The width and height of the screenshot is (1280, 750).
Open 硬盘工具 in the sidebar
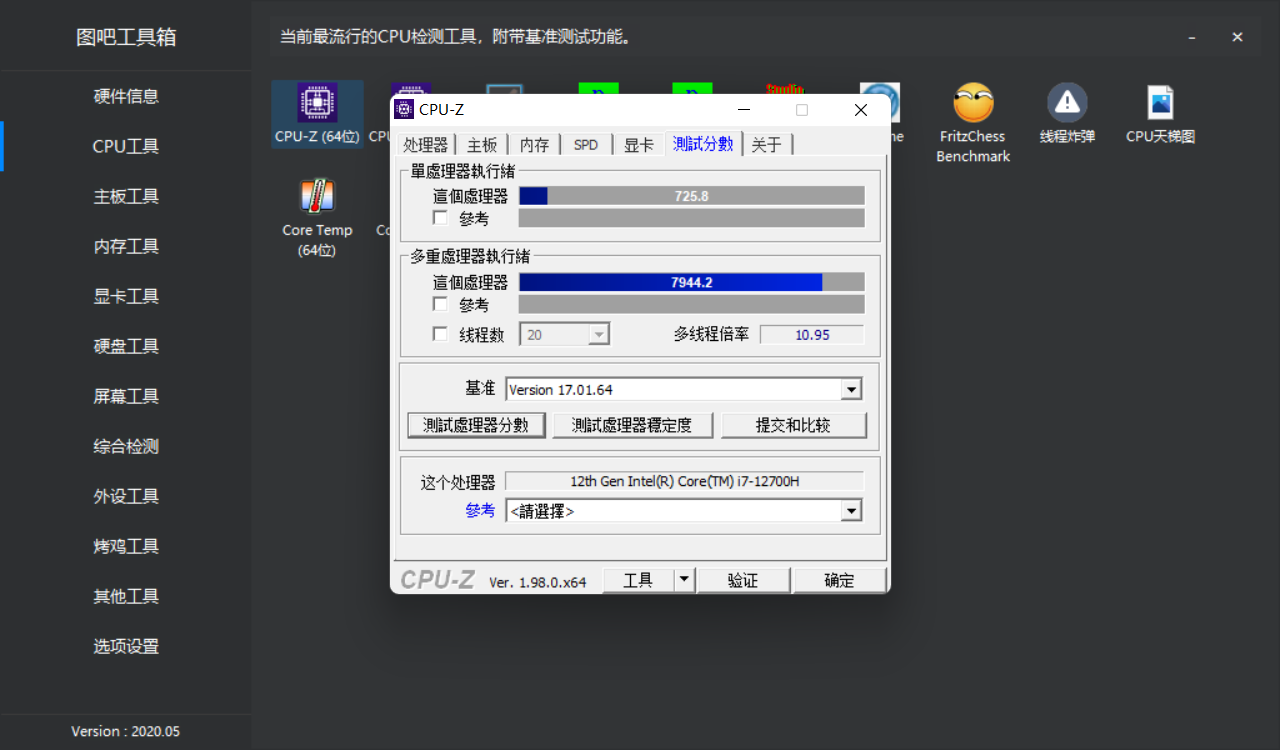click(x=126, y=346)
